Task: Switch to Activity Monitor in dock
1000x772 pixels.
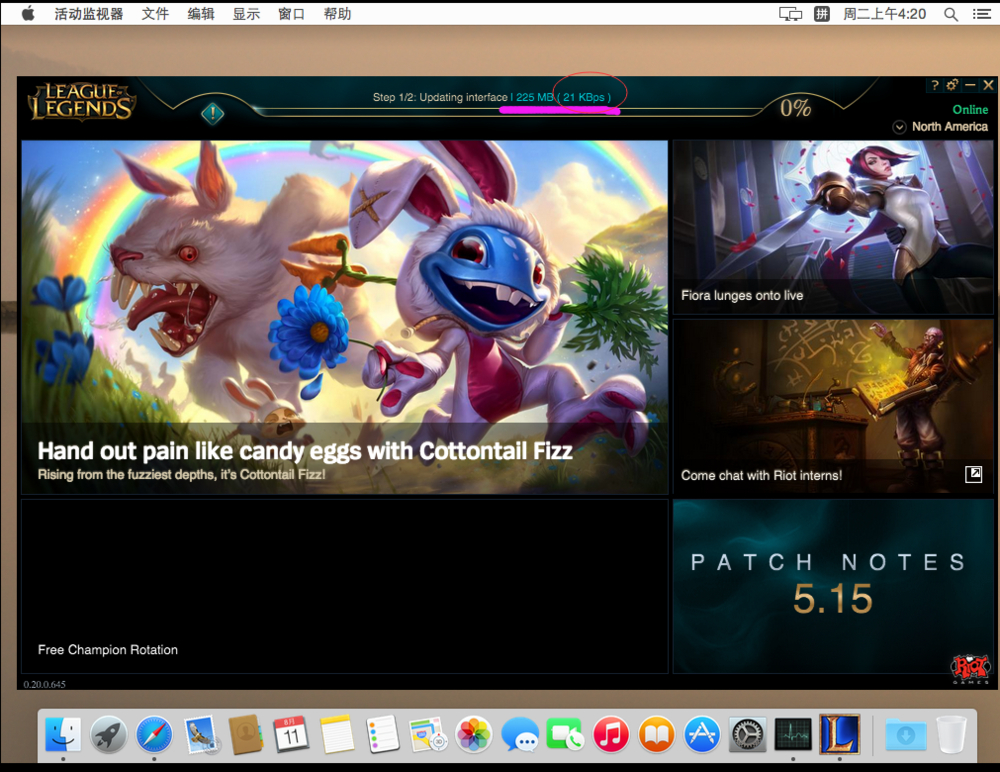Action: click(x=793, y=734)
